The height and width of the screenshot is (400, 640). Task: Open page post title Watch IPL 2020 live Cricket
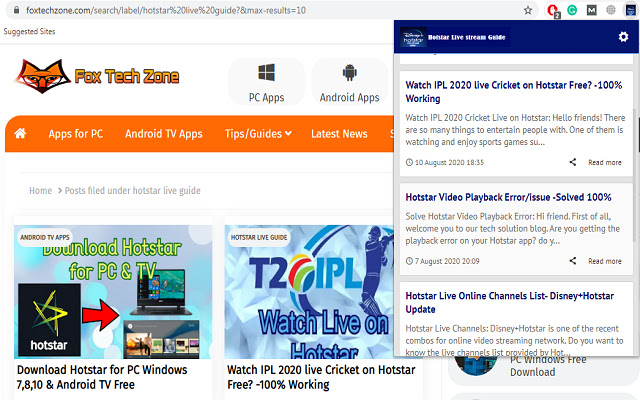pyautogui.click(x=321, y=377)
